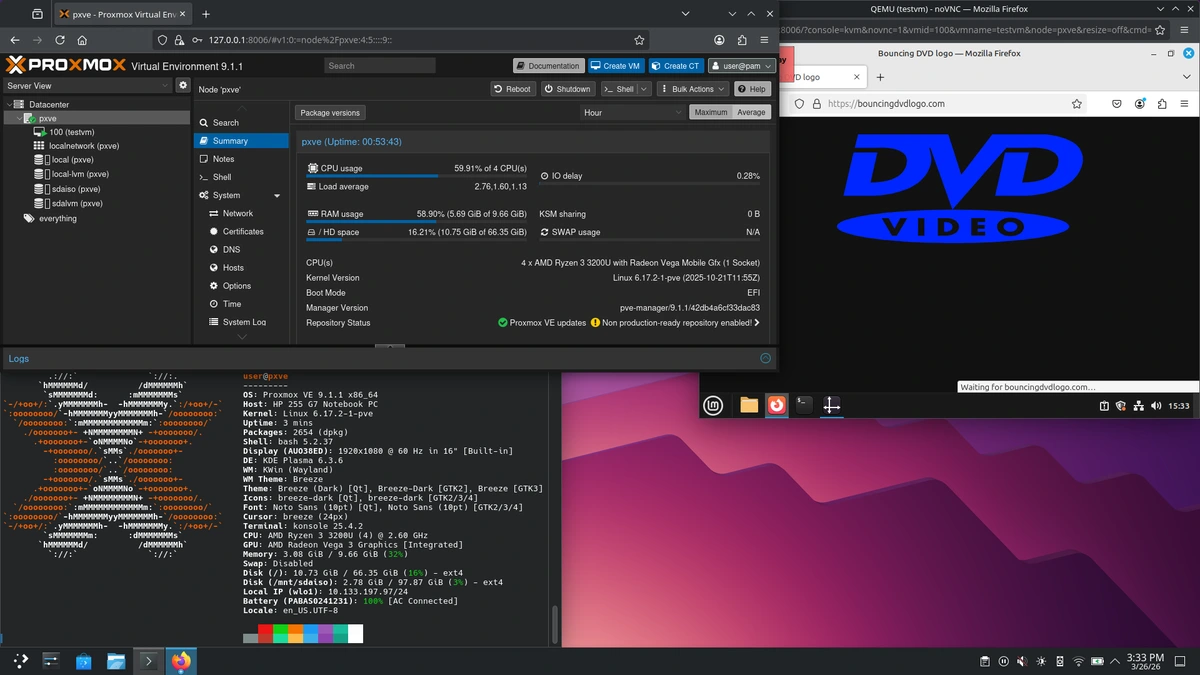This screenshot has width=1200, height=675.
Task: Click the Reboot node icon button
Action: click(x=512, y=89)
